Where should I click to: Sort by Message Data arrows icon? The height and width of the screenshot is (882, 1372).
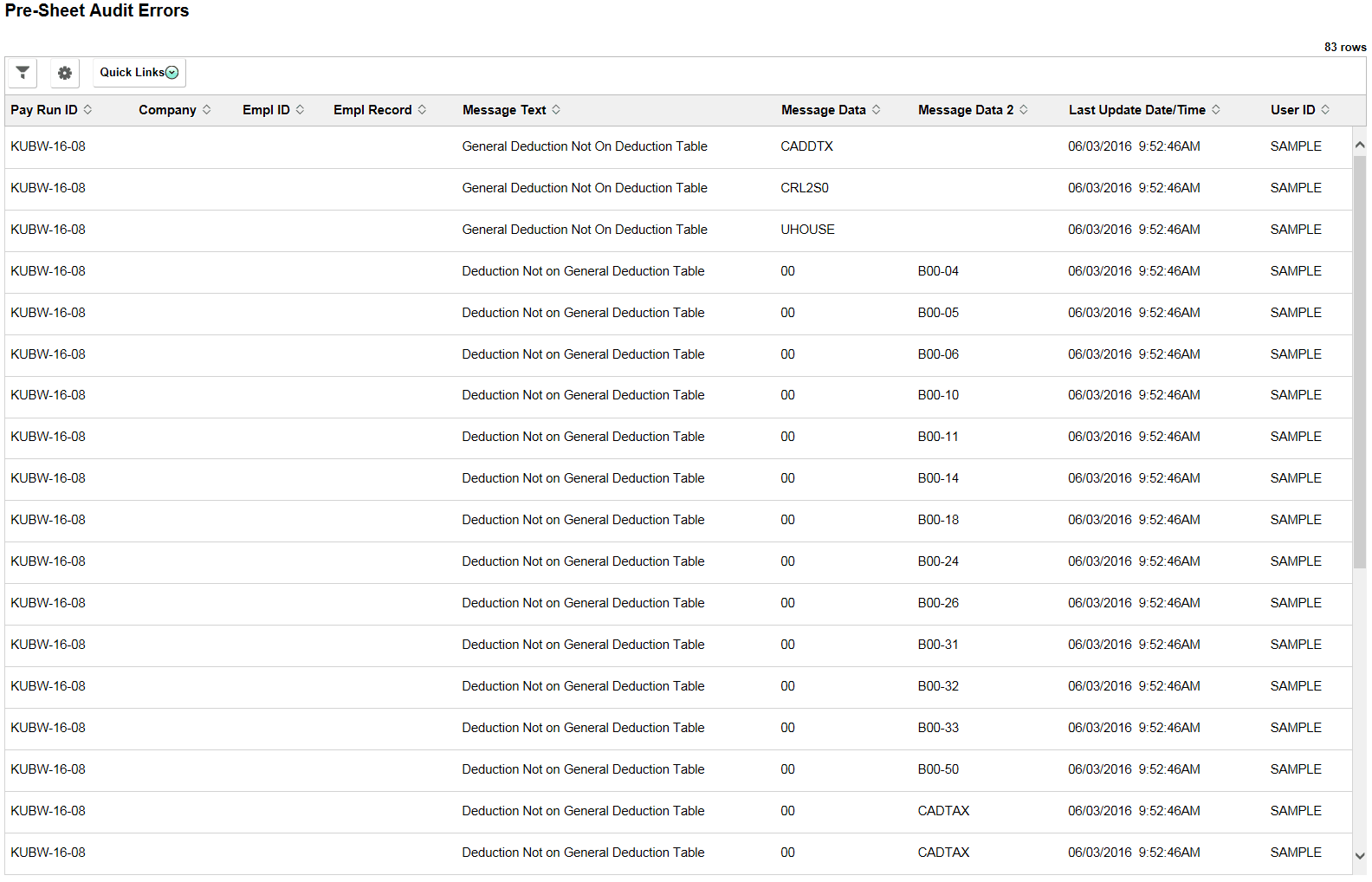876,110
